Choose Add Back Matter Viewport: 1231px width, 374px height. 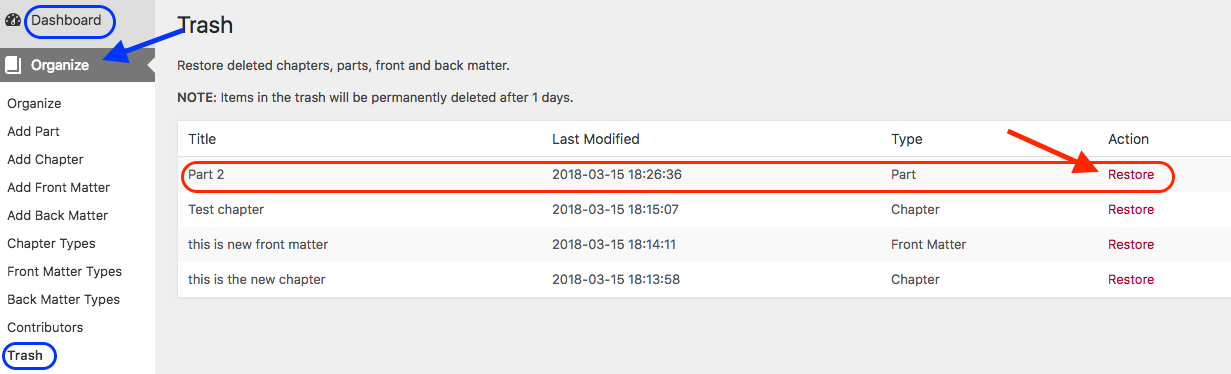(x=57, y=216)
